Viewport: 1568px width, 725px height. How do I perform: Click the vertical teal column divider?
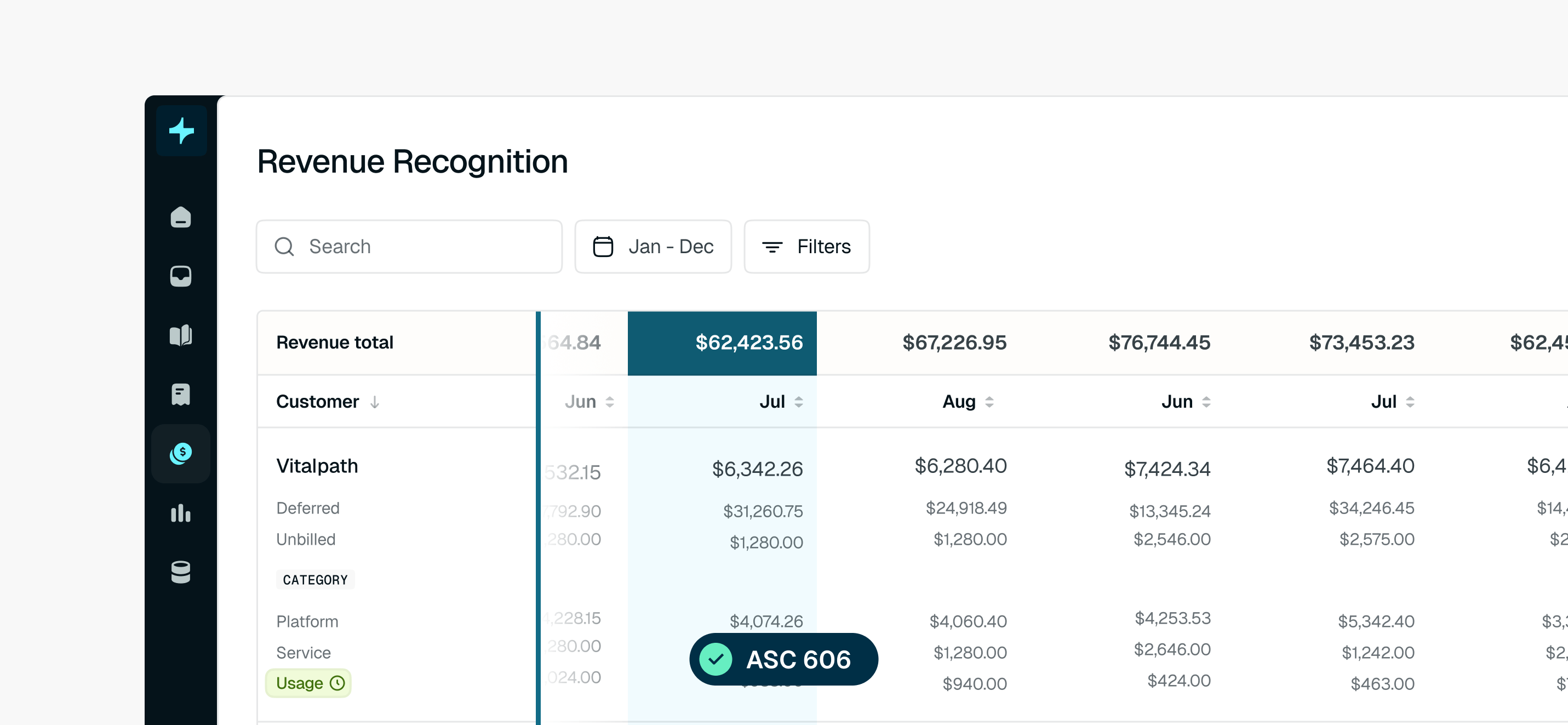click(538, 517)
